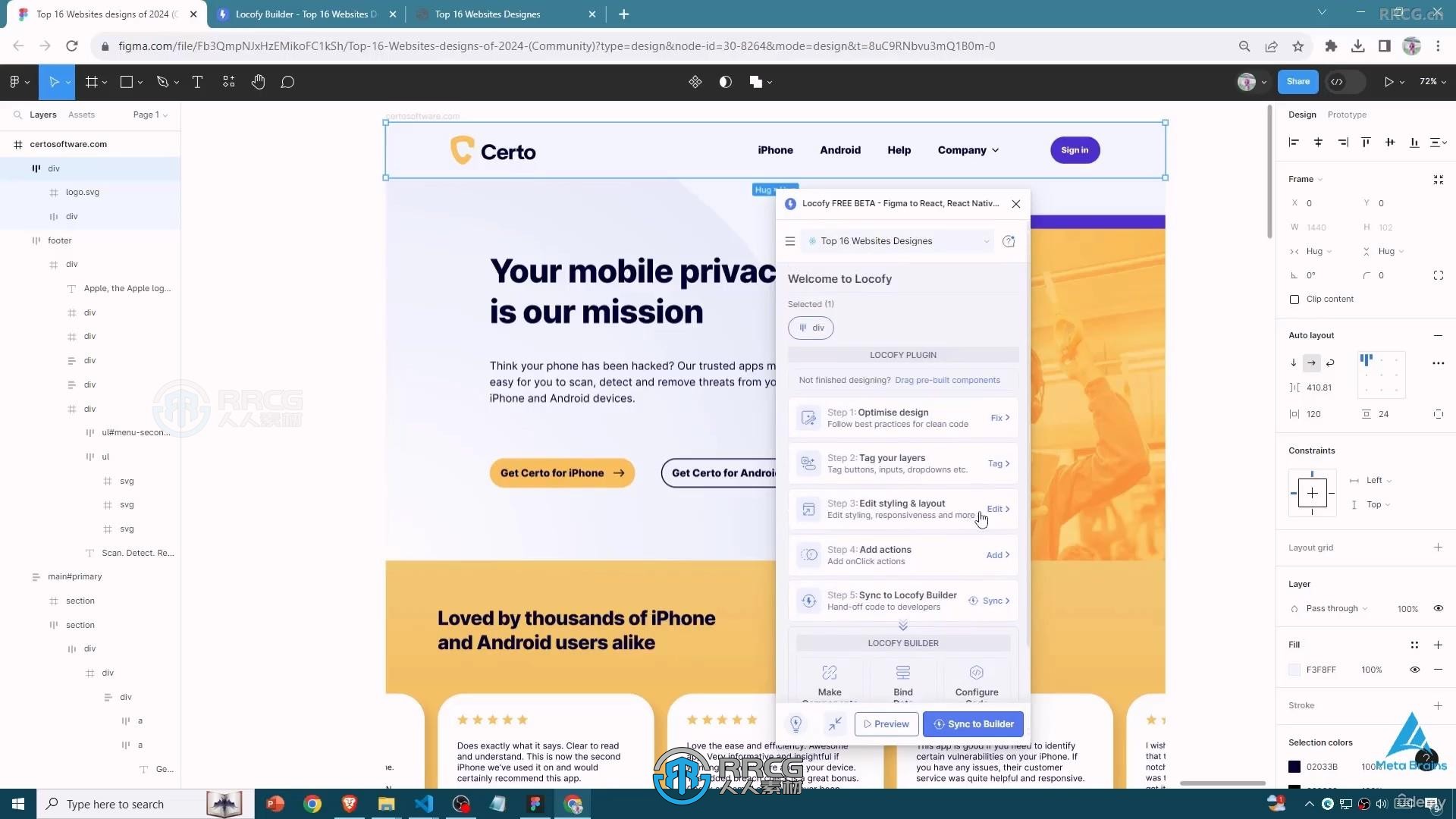Click the Sync to Builder button

click(x=973, y=724)
